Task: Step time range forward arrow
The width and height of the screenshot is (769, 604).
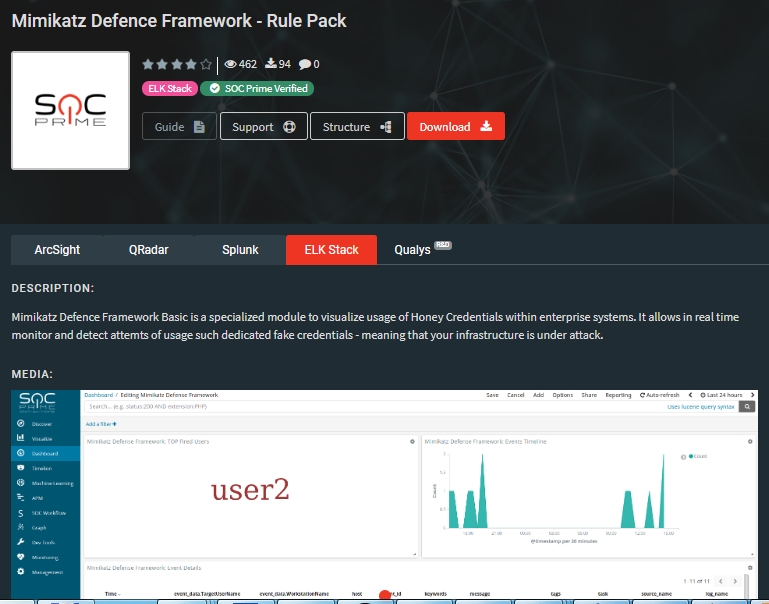Action: pos(752,395)
